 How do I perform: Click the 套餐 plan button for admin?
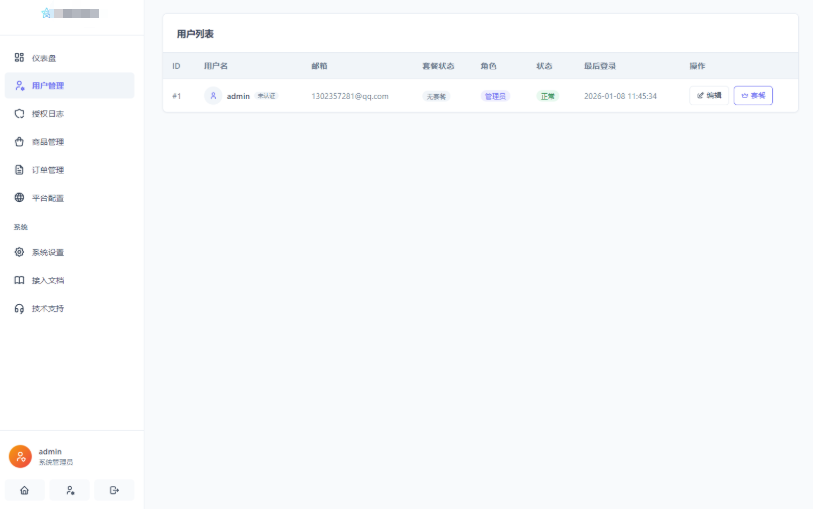753,95
